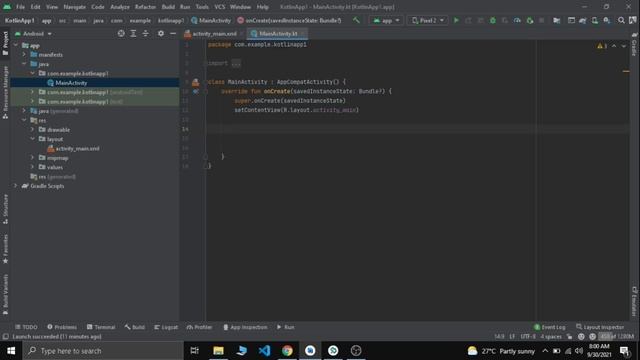640x360 pixels.
Task: Toggle the Structure sidebar tab
Action: pyautogui.click(x=5, y=209)
